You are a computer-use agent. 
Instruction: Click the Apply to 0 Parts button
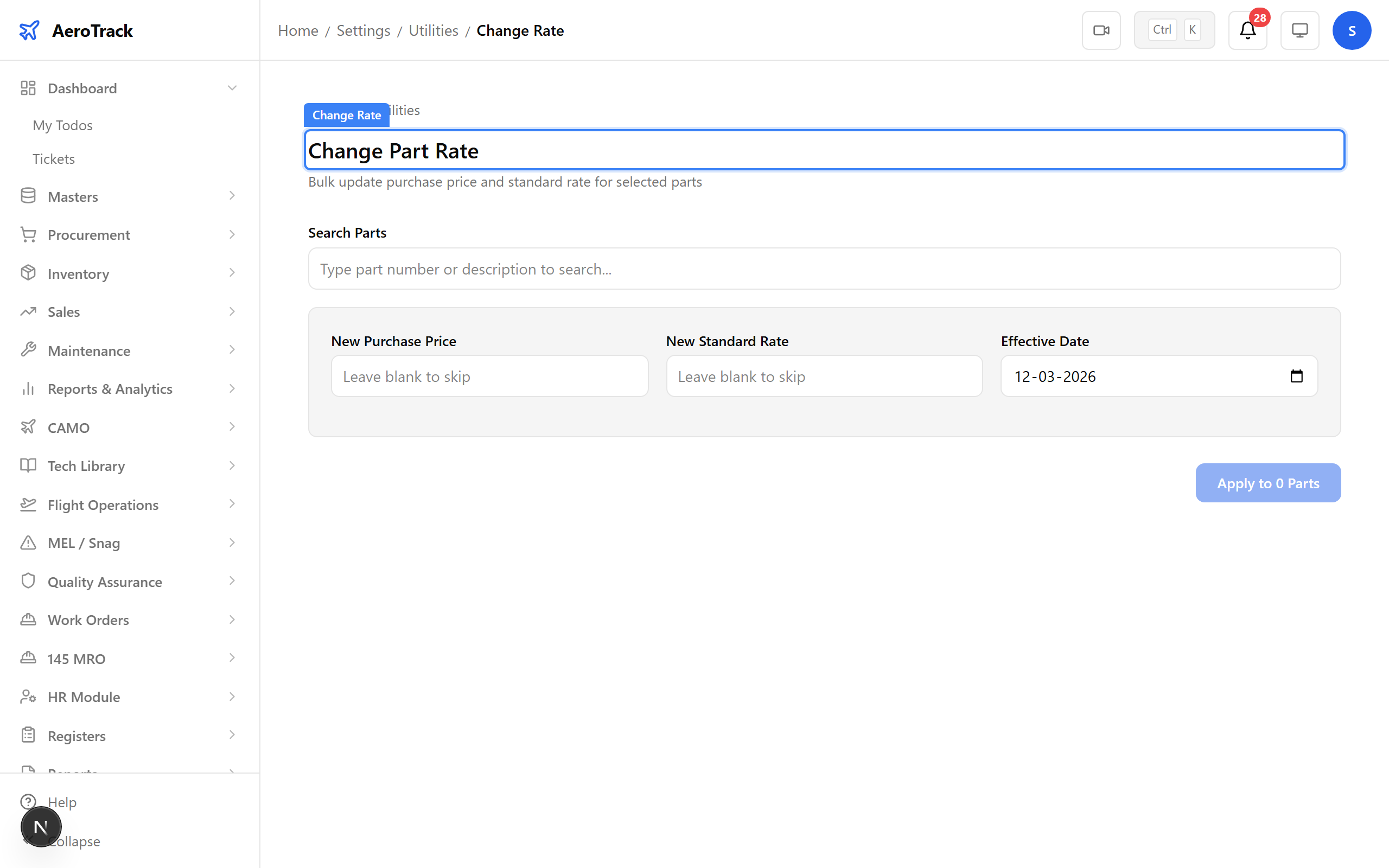point(1268,483)
